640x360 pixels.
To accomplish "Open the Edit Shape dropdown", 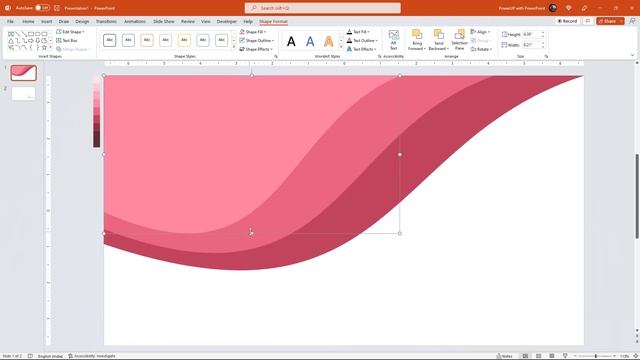I will tap(70, 32).
